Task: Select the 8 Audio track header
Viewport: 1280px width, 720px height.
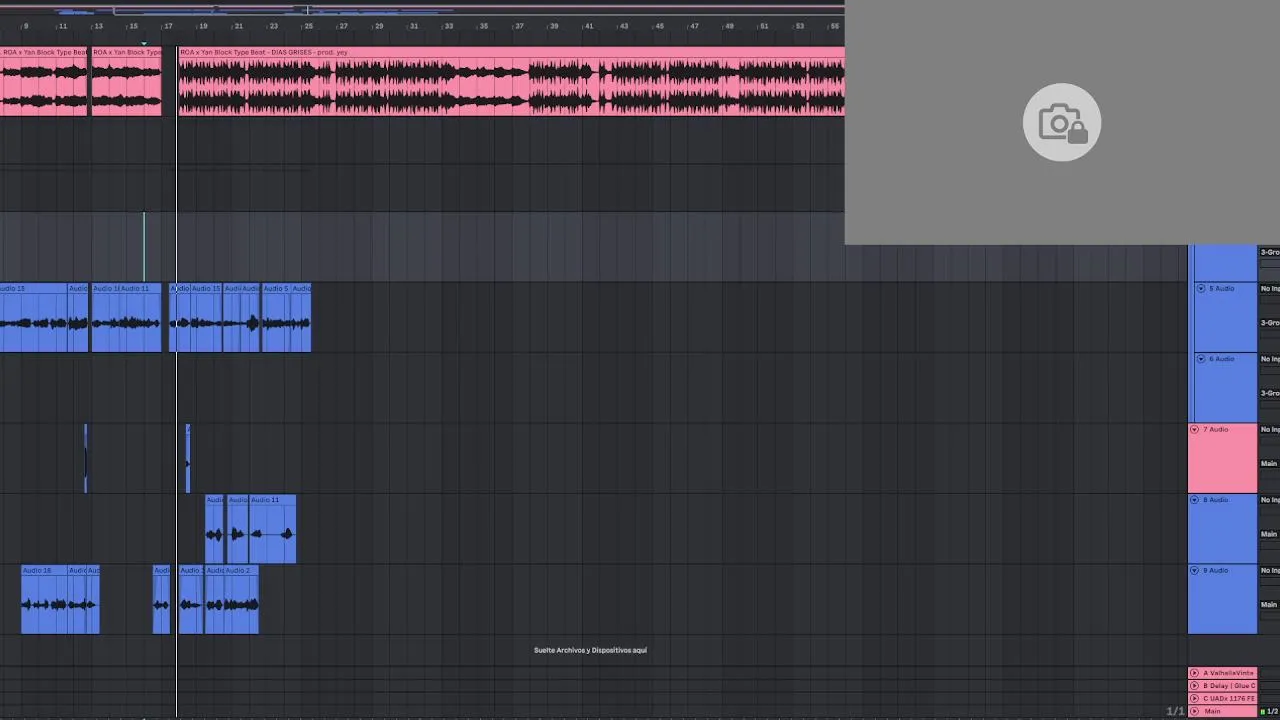Action: [x=1222, y=529]
